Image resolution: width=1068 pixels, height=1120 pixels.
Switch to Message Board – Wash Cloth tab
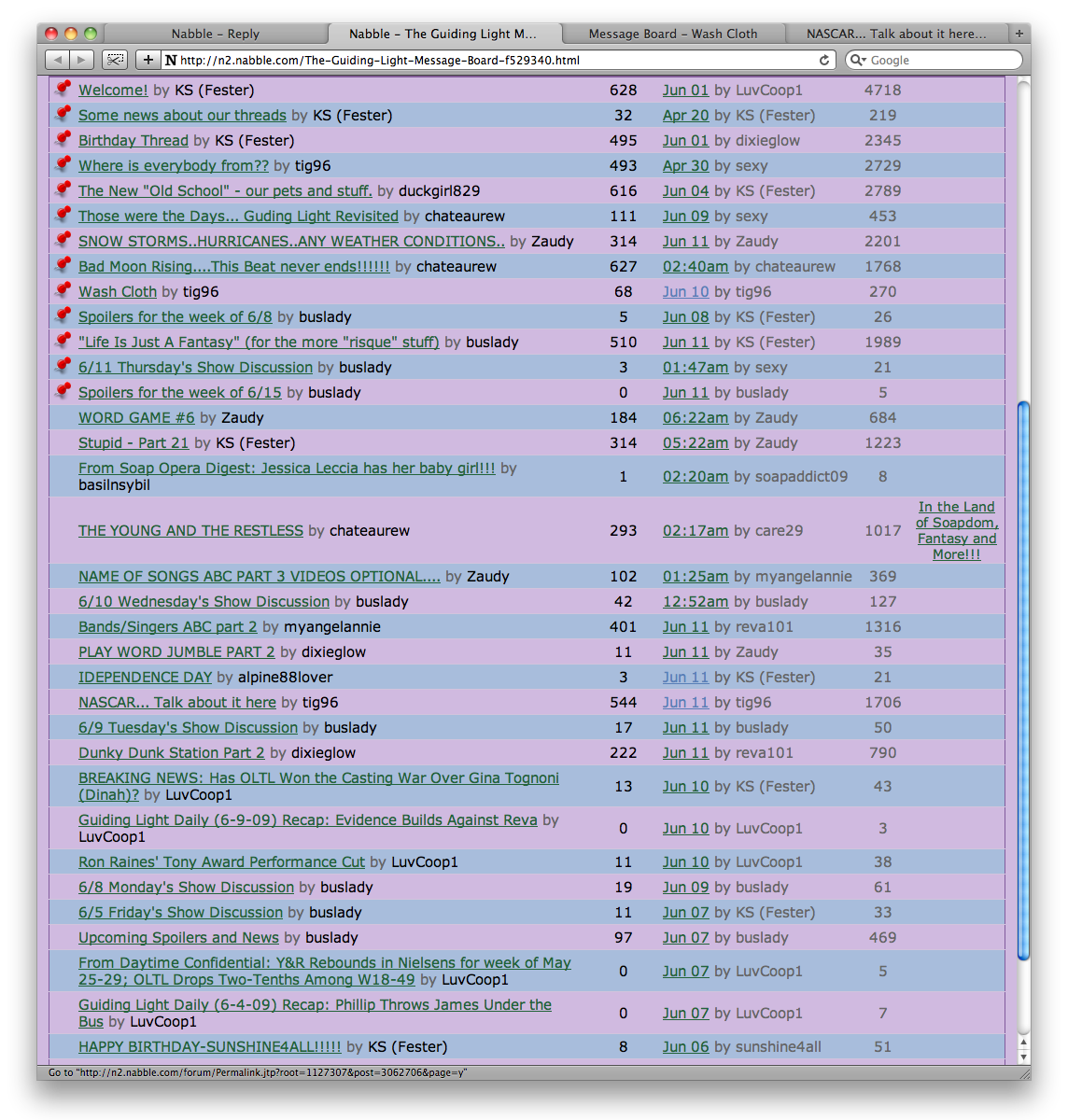click(x=672, y=34)
